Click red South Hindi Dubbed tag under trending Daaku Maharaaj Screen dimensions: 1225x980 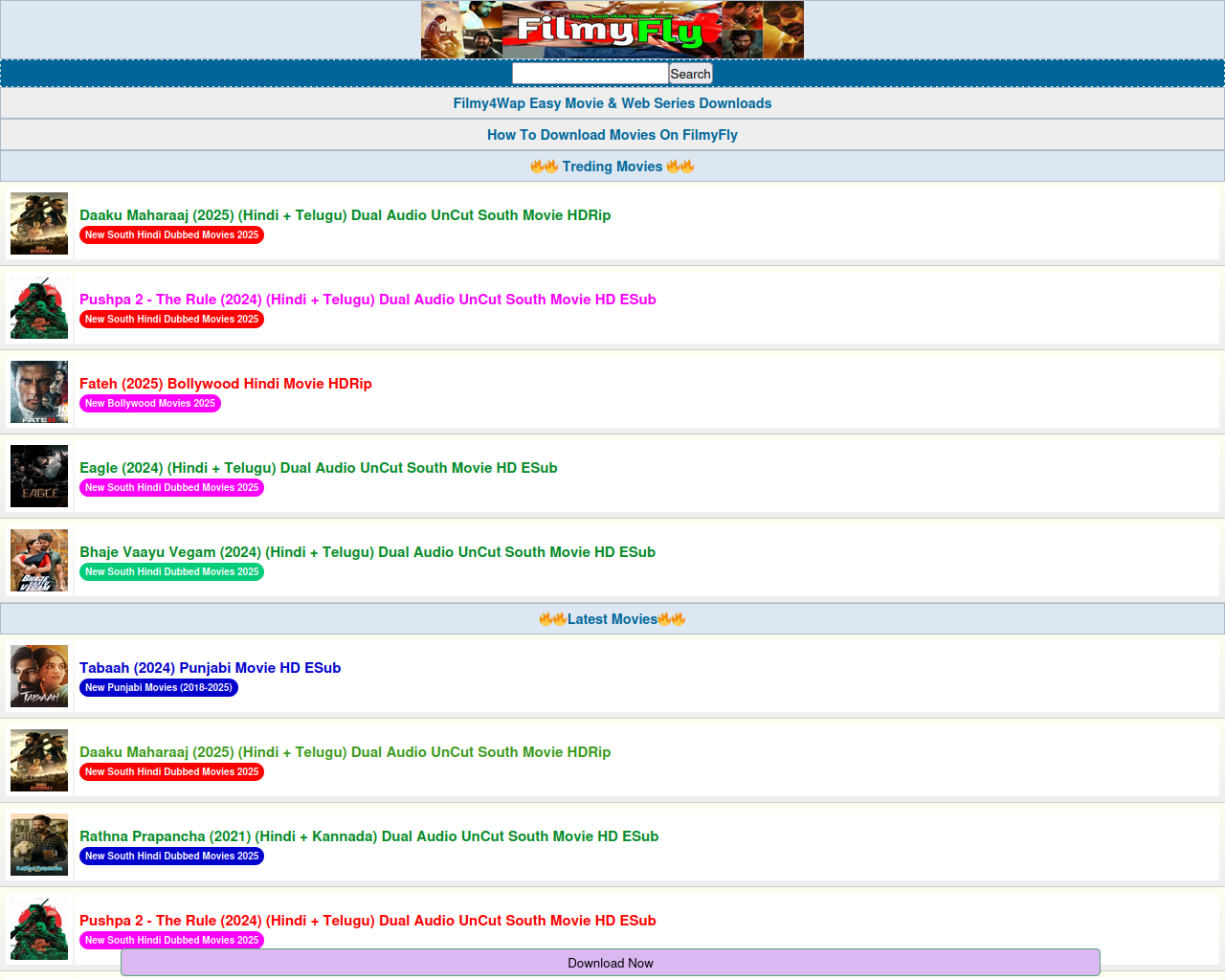(171, 235)
